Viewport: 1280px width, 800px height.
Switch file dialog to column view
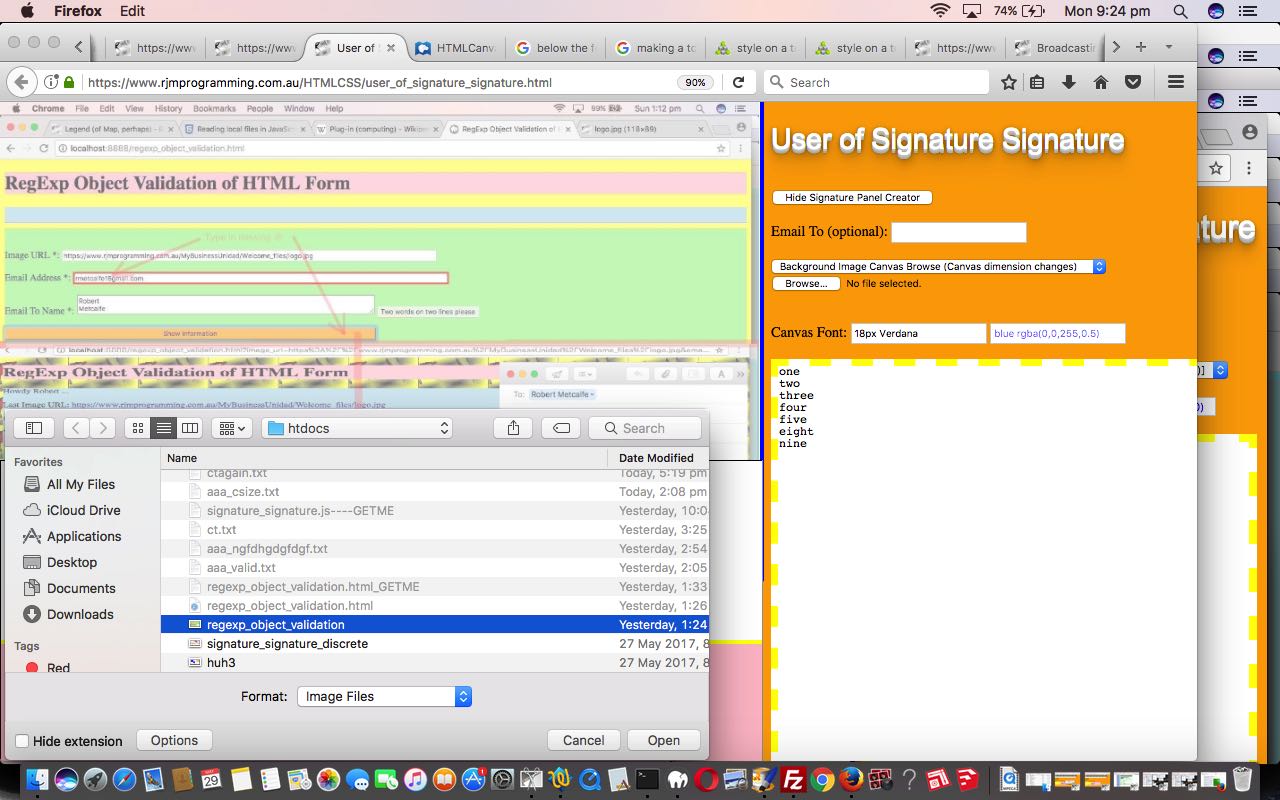[x=189, y=428]
